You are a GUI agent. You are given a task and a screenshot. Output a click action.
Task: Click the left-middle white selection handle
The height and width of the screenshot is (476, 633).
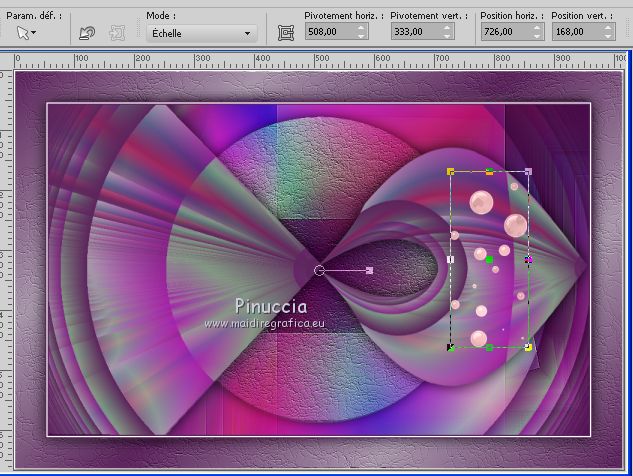[451, 260]
